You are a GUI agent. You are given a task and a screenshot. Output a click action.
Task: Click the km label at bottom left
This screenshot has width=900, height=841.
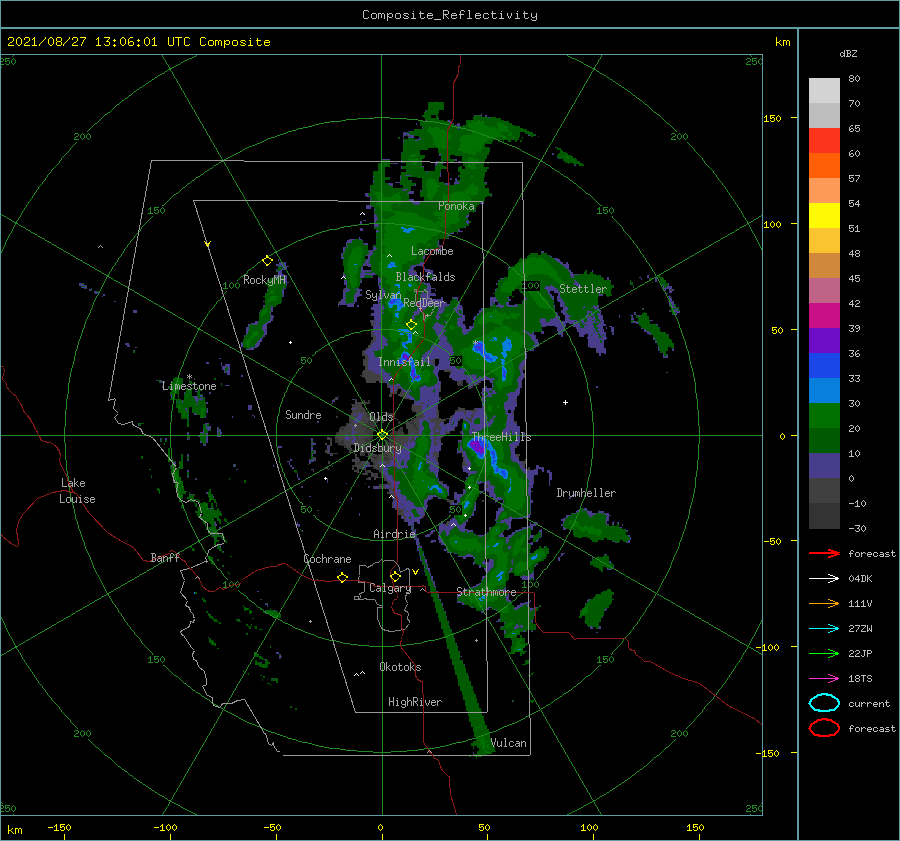pos(14,830)
